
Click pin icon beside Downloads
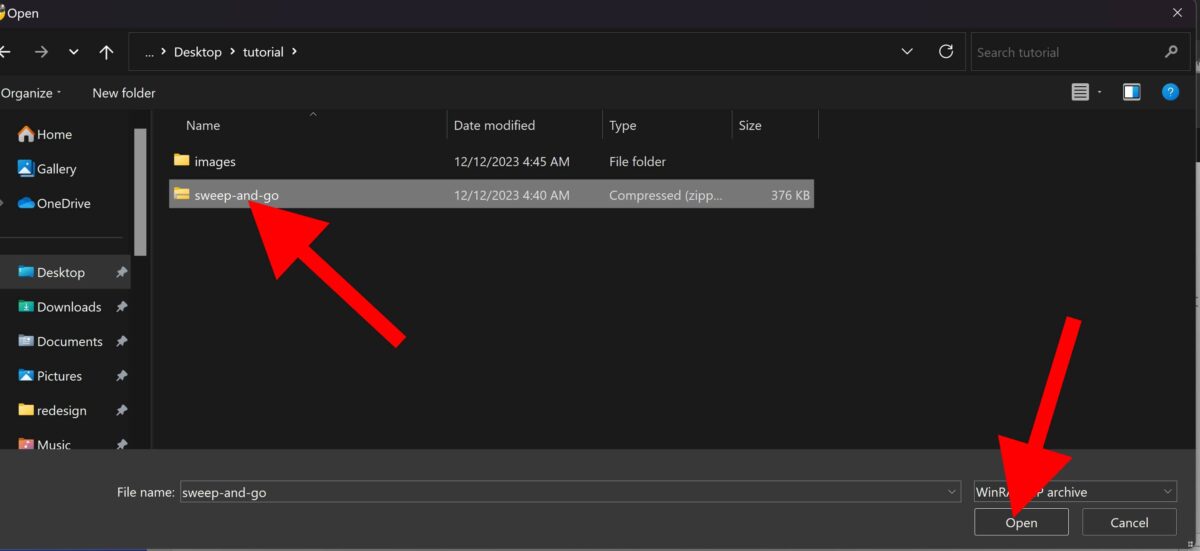(121, 307)
